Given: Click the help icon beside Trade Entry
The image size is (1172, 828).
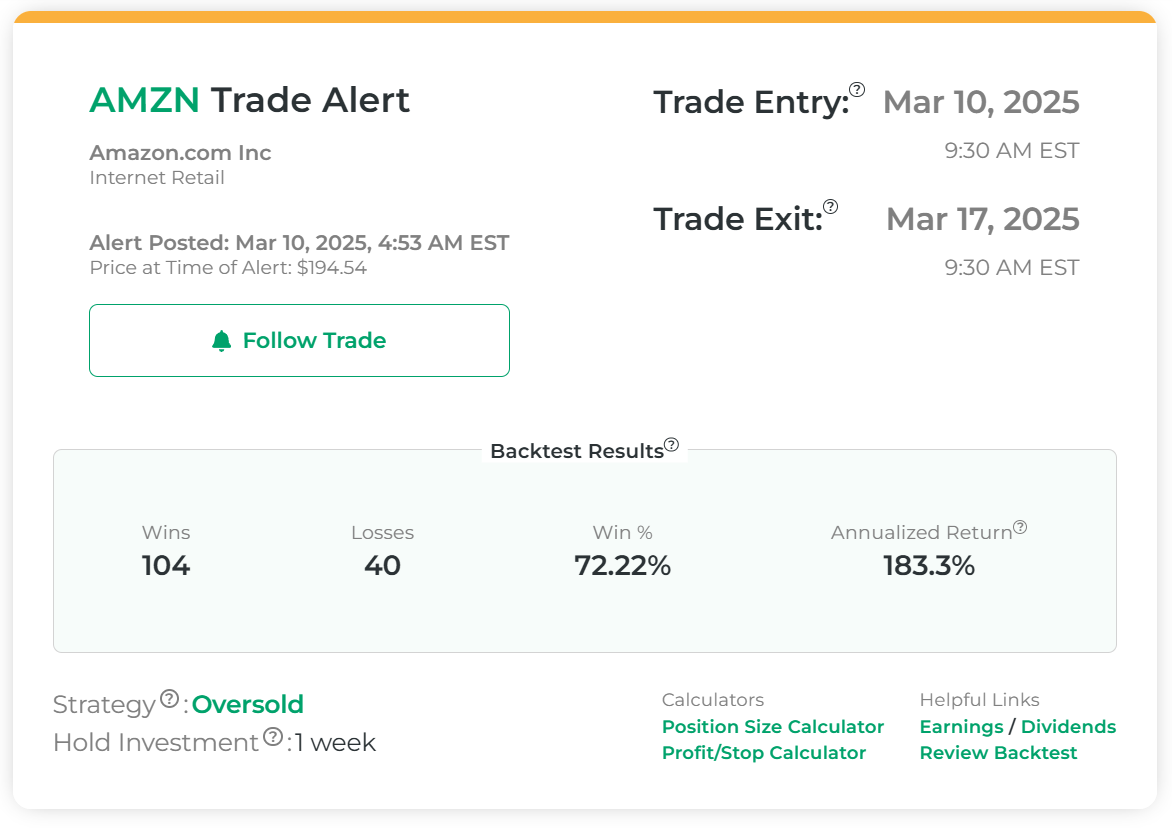Looking at the screenshot, I should pos(857,89).
